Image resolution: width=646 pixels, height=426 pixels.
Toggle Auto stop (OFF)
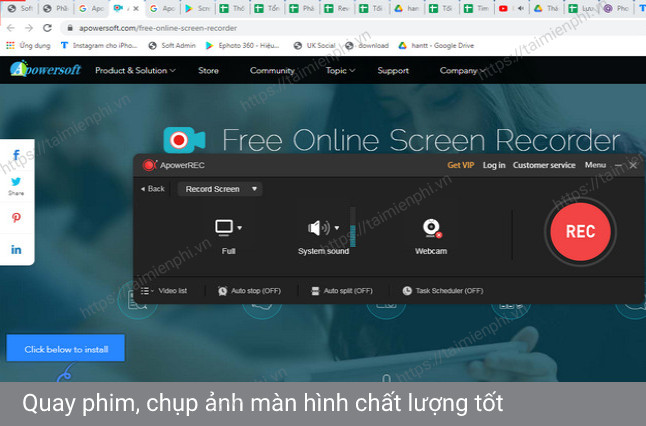tap(249, 291)
